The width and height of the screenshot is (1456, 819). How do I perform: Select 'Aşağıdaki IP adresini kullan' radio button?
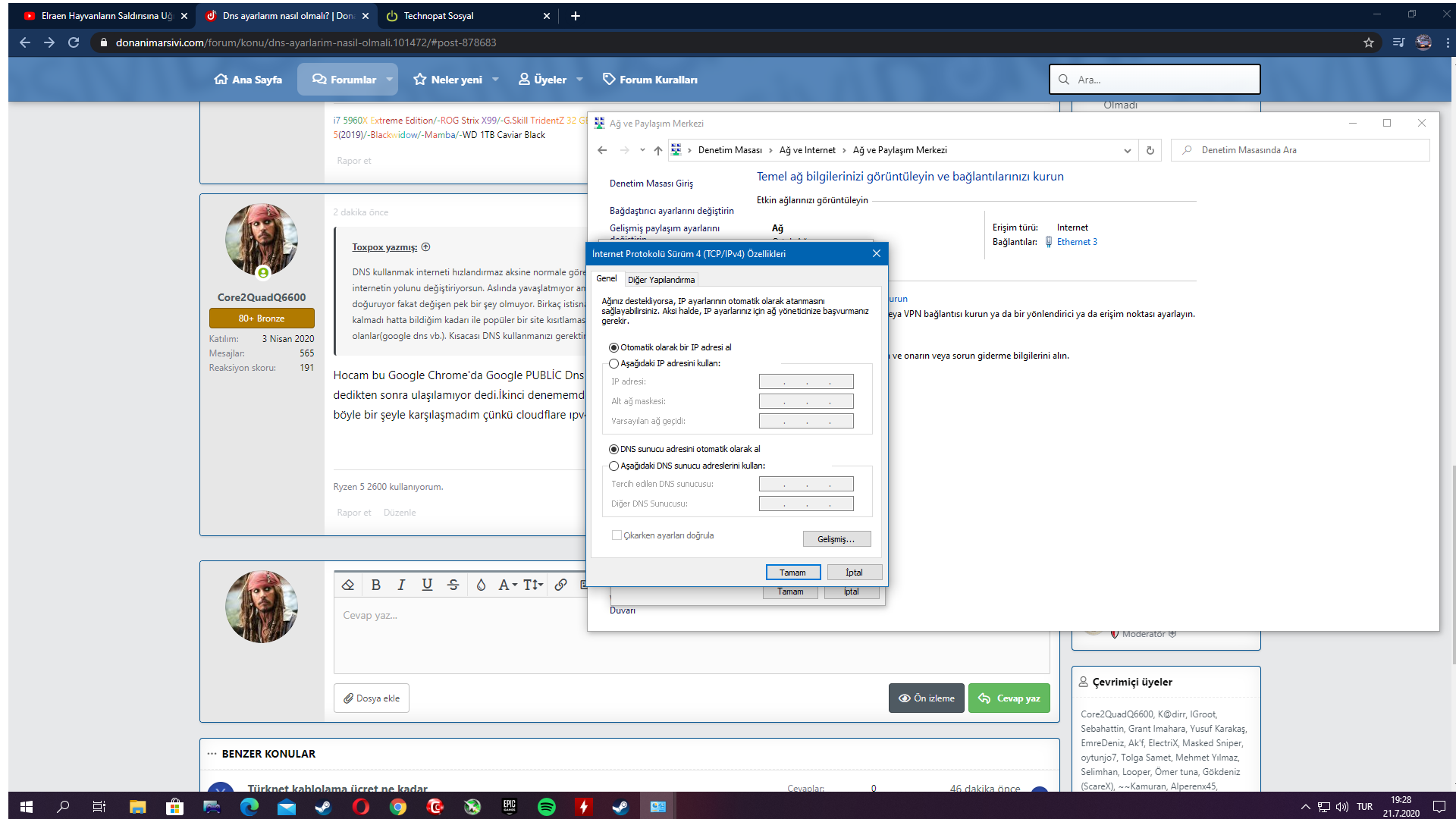(613, 363)
